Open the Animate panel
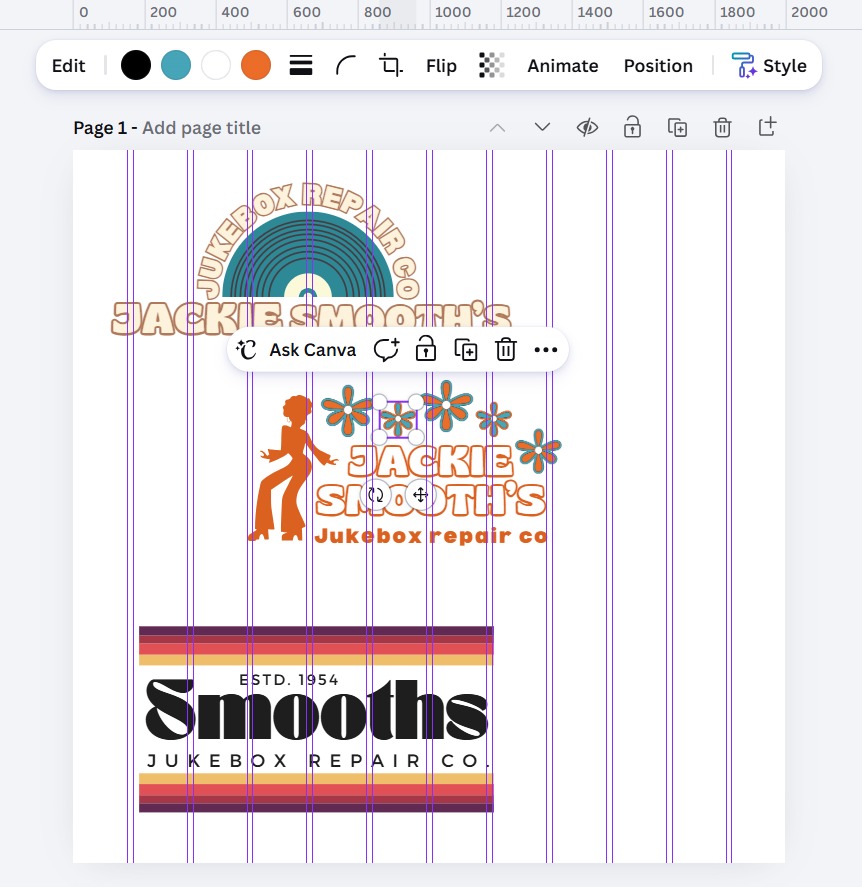 563,66
